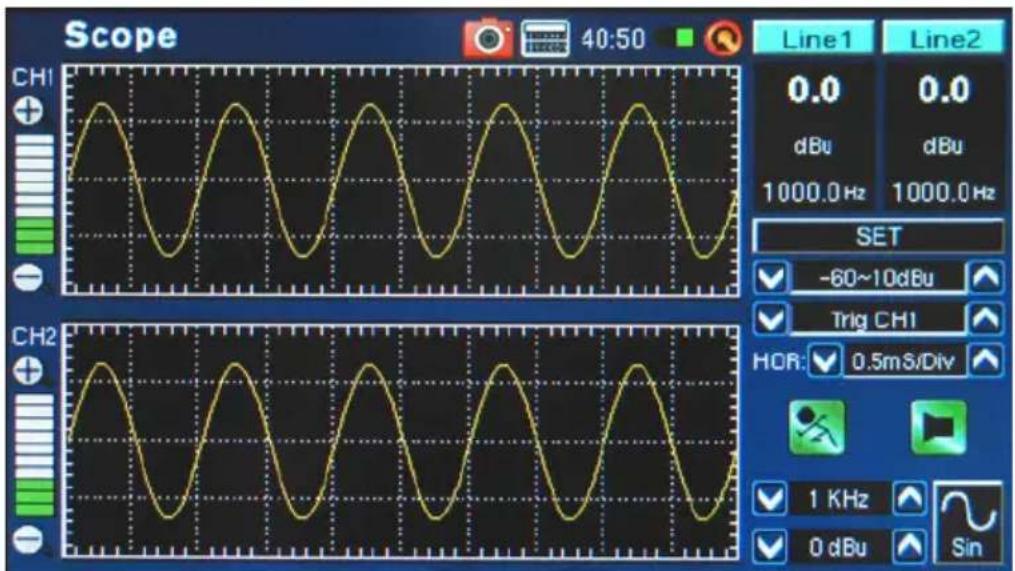Screen dimensions: 1015x571
Task: Lower the 0 dBu level with down arrow
Action: pos(770,548)
